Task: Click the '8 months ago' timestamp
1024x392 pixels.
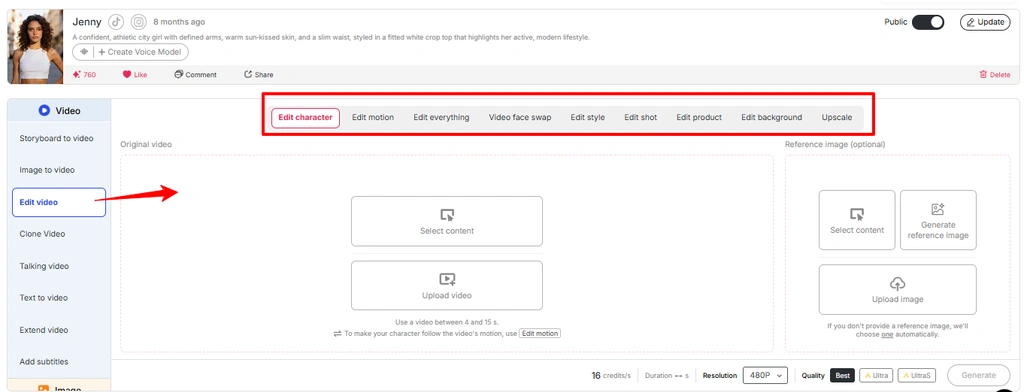Action: (x=179, y=22)
